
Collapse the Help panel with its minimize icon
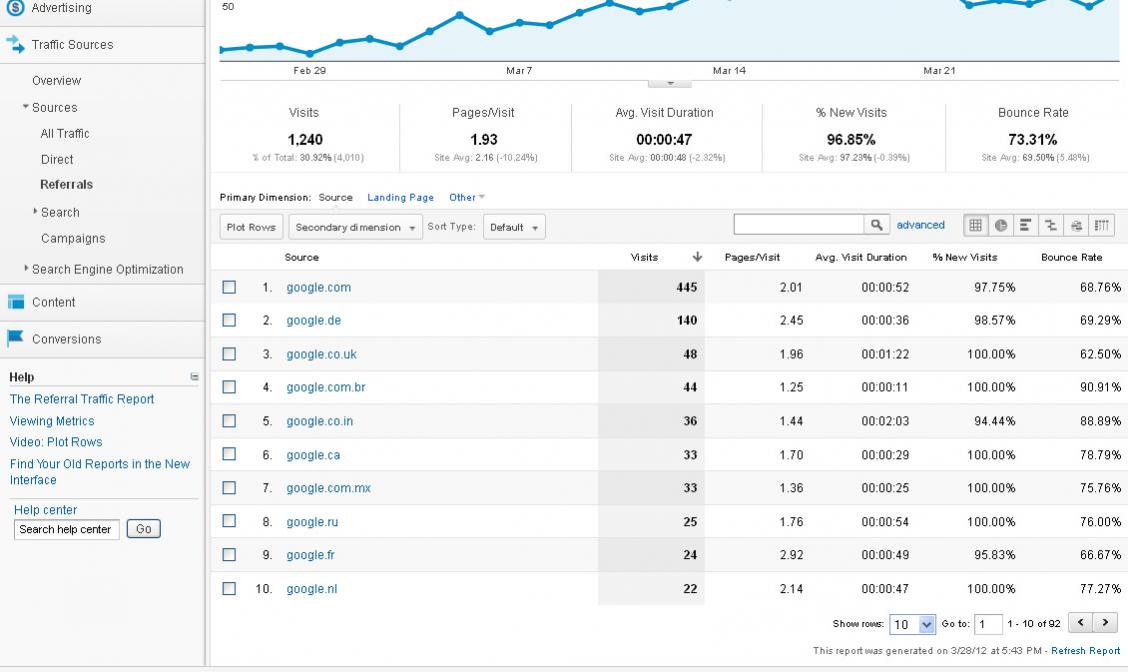click(x=194, y=376)
